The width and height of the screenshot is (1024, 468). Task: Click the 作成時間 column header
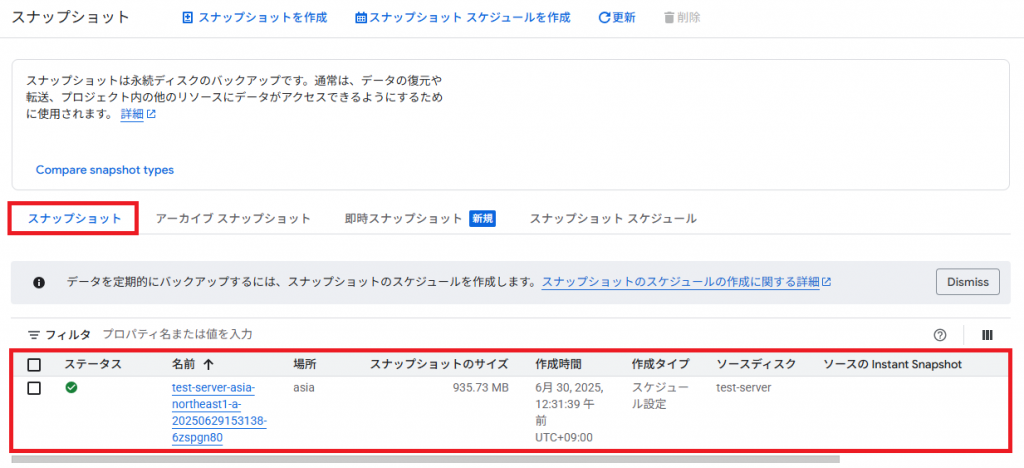pos(558,364)
